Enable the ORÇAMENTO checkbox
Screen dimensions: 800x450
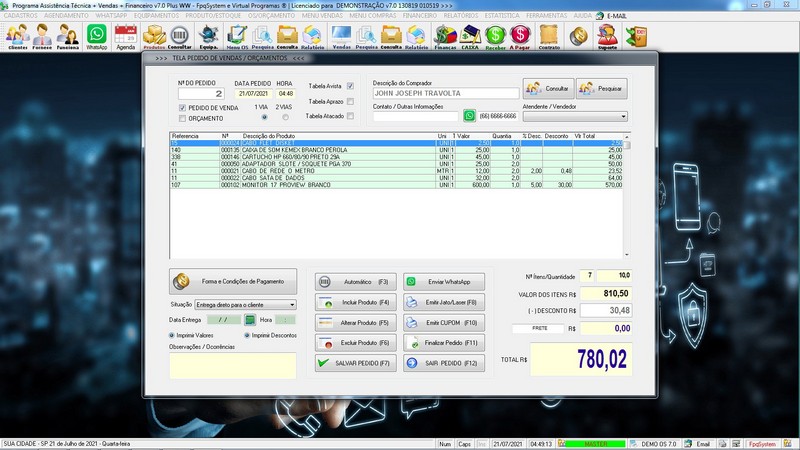[182, 118]
